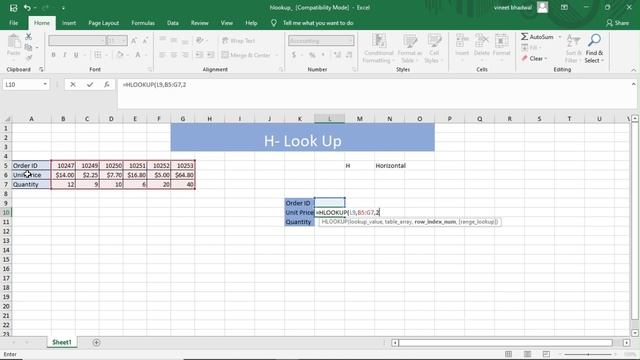Toggle Italic formatting
This screenshot has width=640, height=360.
point(64,55)
